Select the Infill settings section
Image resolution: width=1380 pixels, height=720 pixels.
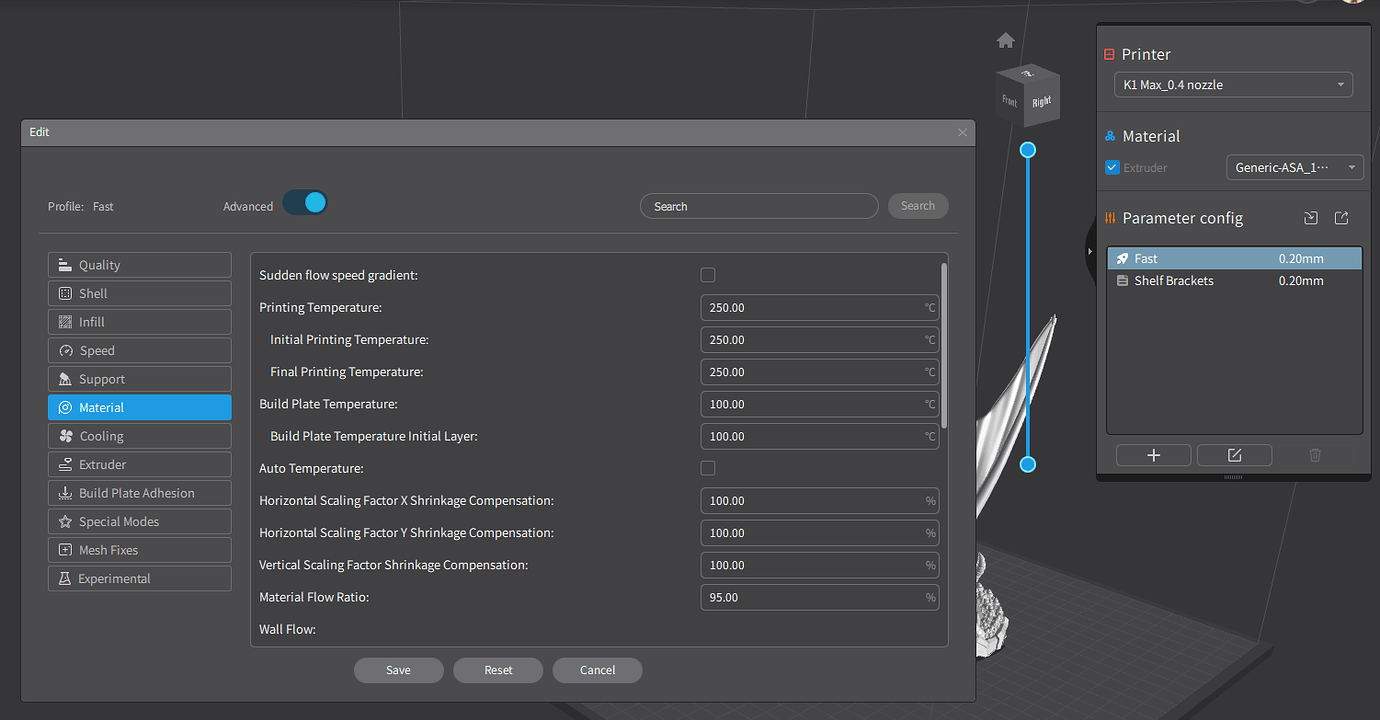[x=139, y=321]
